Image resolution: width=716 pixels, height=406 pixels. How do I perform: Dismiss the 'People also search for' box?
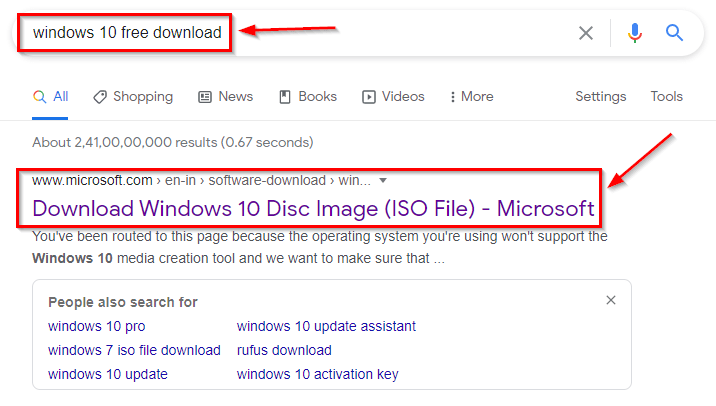point(611,300)
